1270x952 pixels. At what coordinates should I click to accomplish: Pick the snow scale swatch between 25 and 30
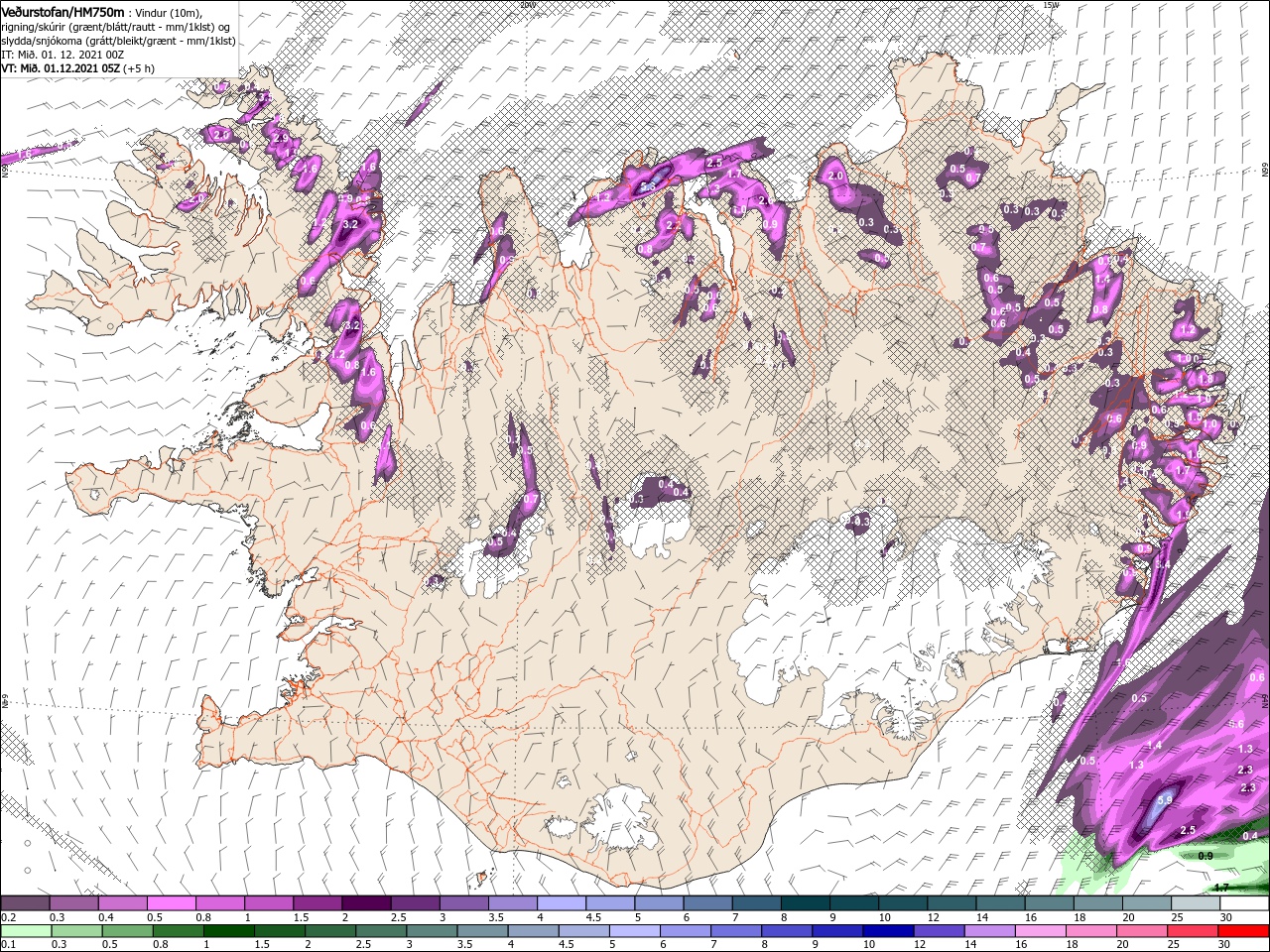point(1197,903)
